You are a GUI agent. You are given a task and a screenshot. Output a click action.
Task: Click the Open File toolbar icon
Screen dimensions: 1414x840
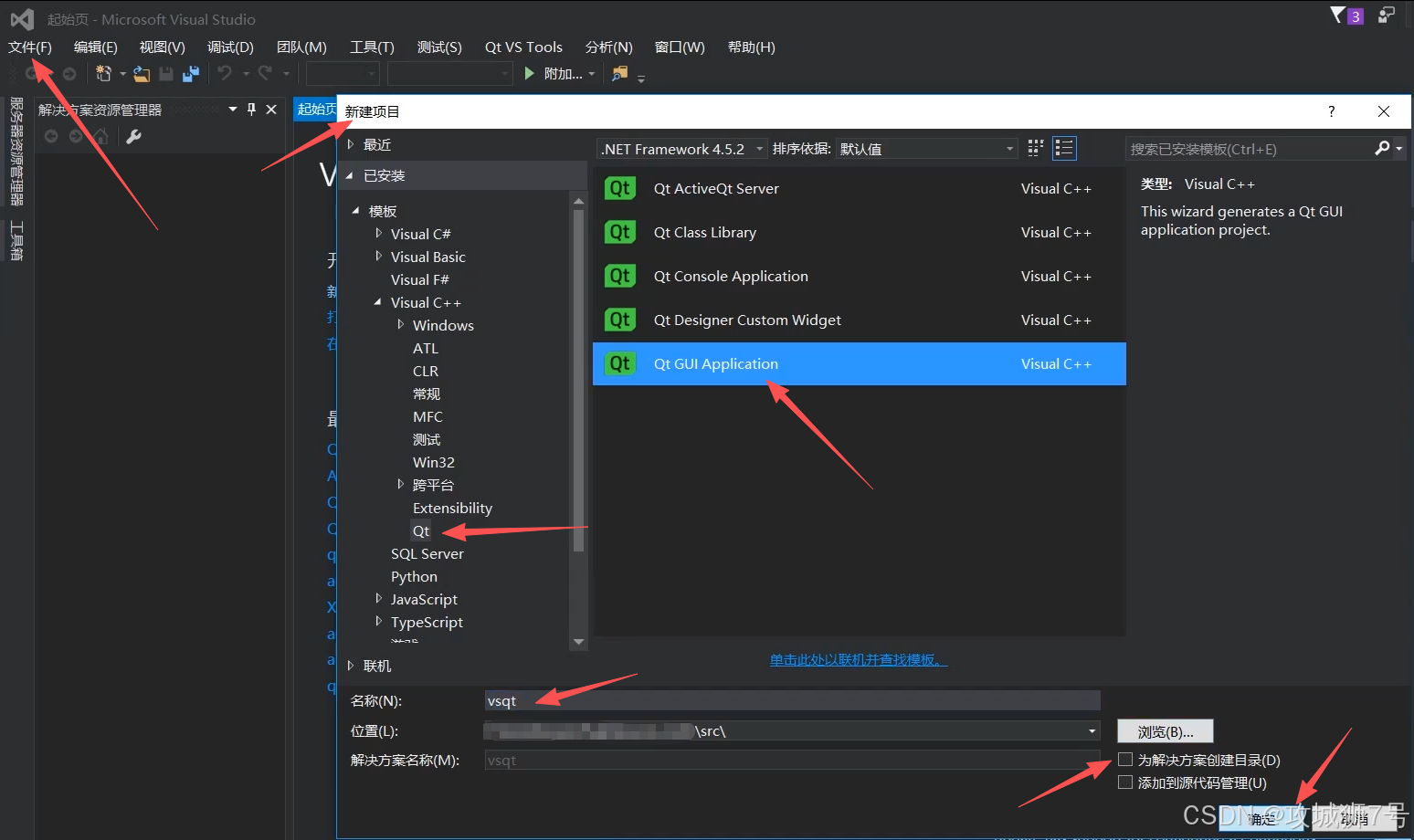click(x=142, y=74)
